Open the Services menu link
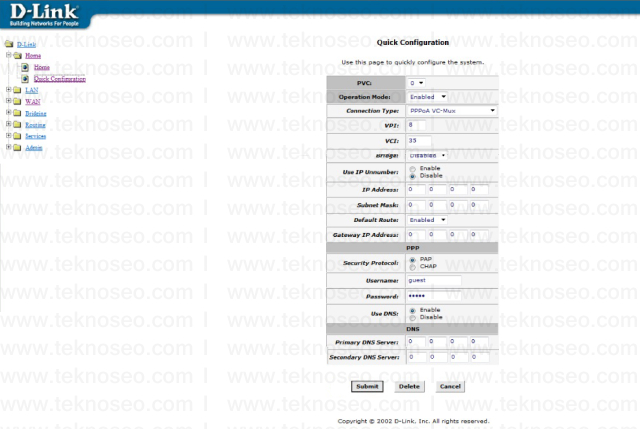Screen dimensions: 640x429 (x=36, y=136)
